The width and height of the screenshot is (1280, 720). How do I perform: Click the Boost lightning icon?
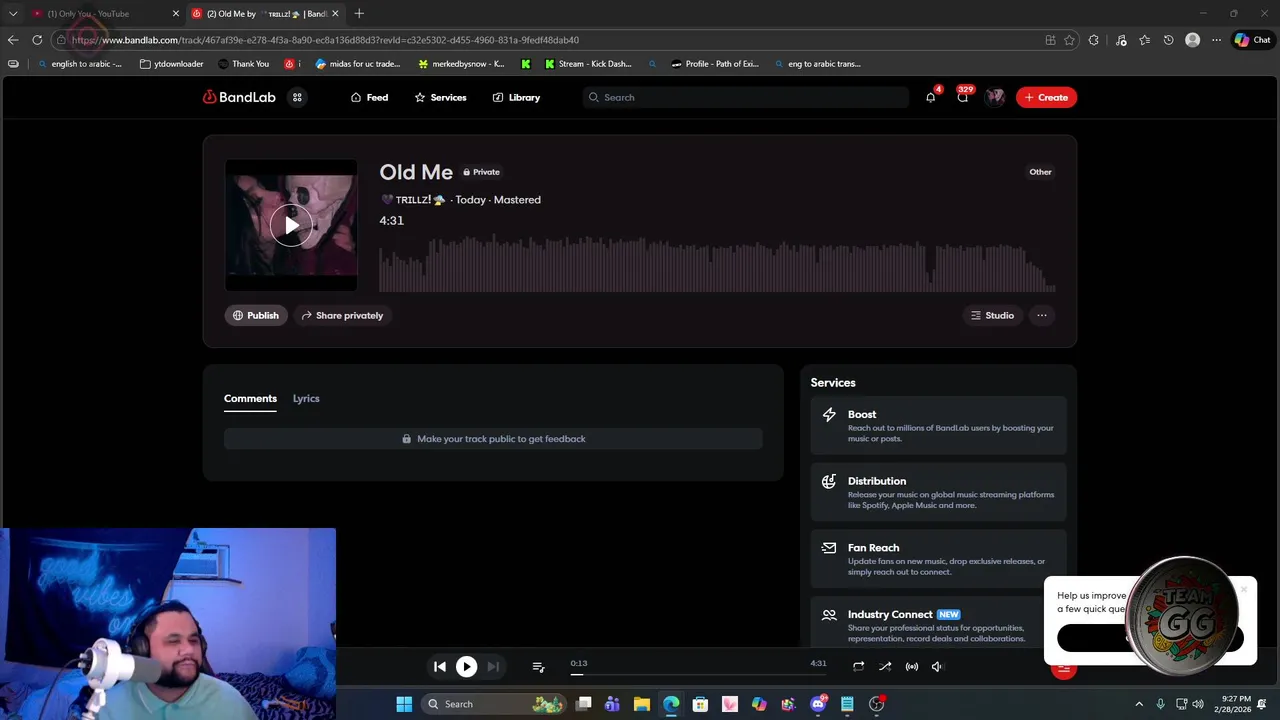tap(829, 415)
